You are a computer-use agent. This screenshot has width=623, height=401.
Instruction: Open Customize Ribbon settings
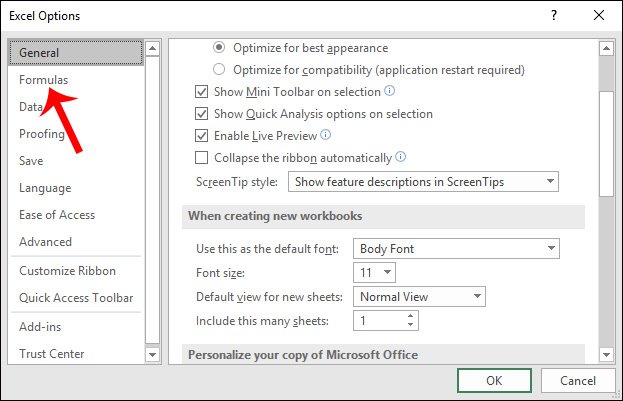(67, 271)
